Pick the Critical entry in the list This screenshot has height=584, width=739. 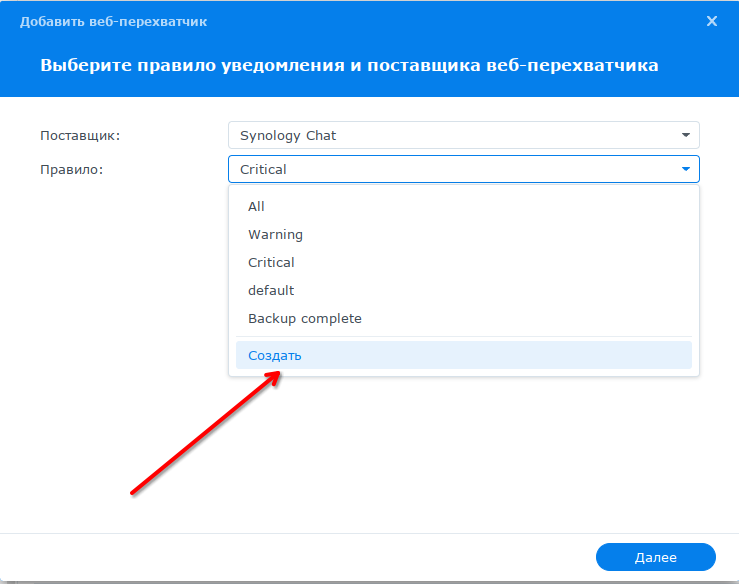click(464, 262)
